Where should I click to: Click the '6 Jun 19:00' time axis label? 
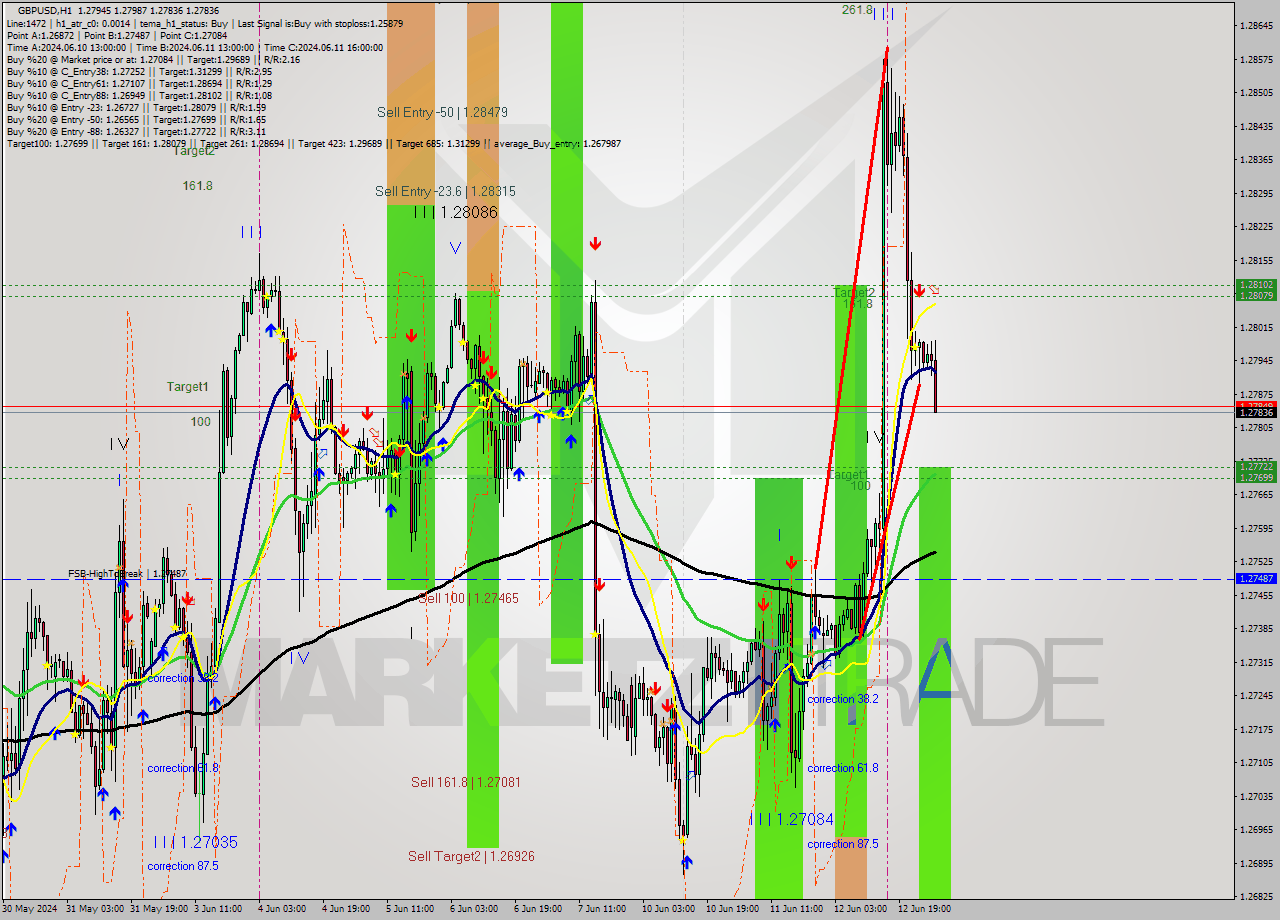(x=538, y=909)
